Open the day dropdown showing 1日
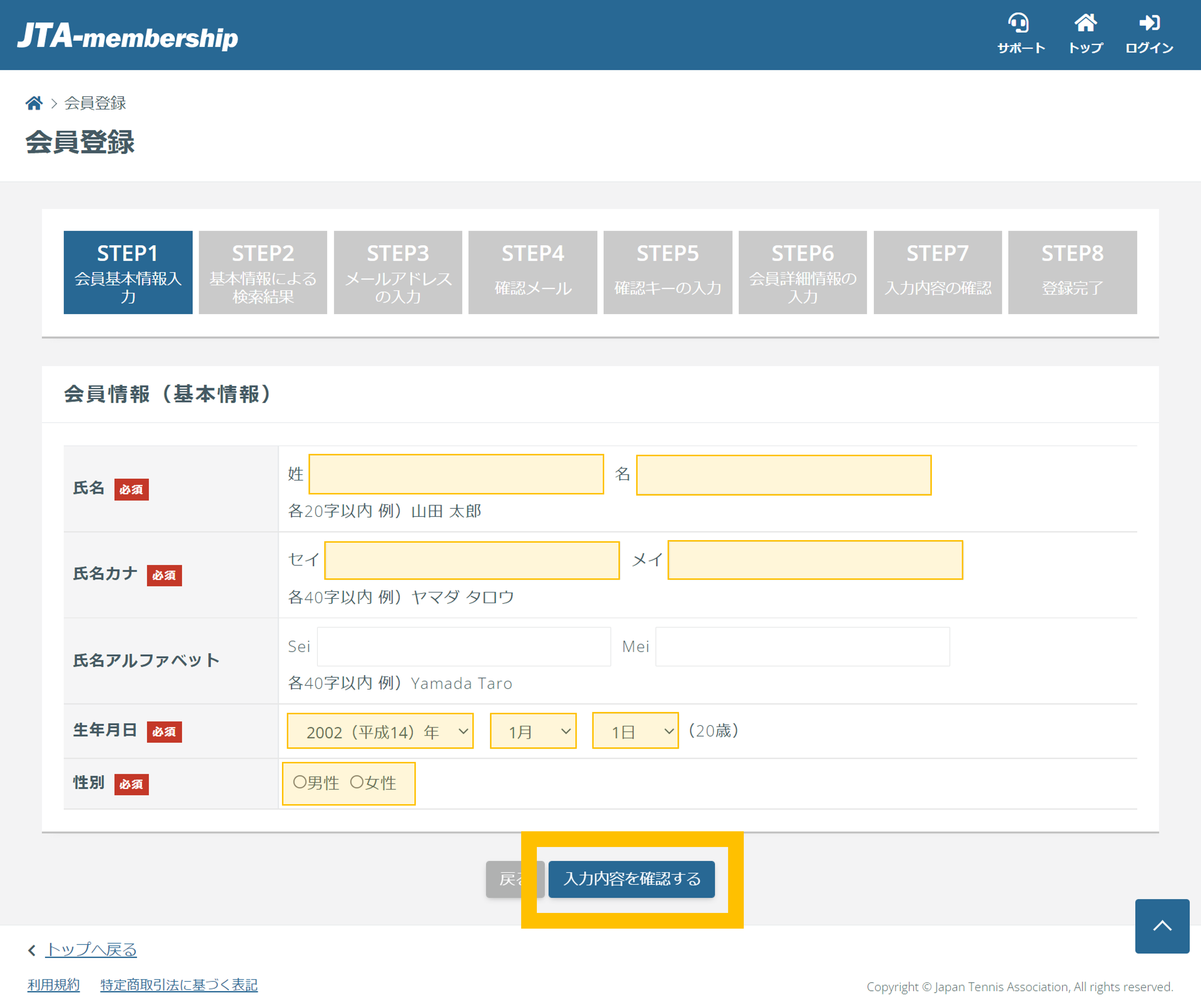Image resolution: width=1201 pixels, height=1008 pixels. pyautogui.click(x=635, y=731)
